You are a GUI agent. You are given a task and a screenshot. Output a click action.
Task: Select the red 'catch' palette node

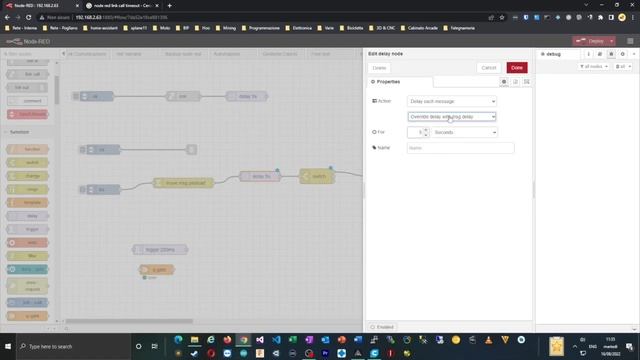pyautogui.click(x=28, y=114)
